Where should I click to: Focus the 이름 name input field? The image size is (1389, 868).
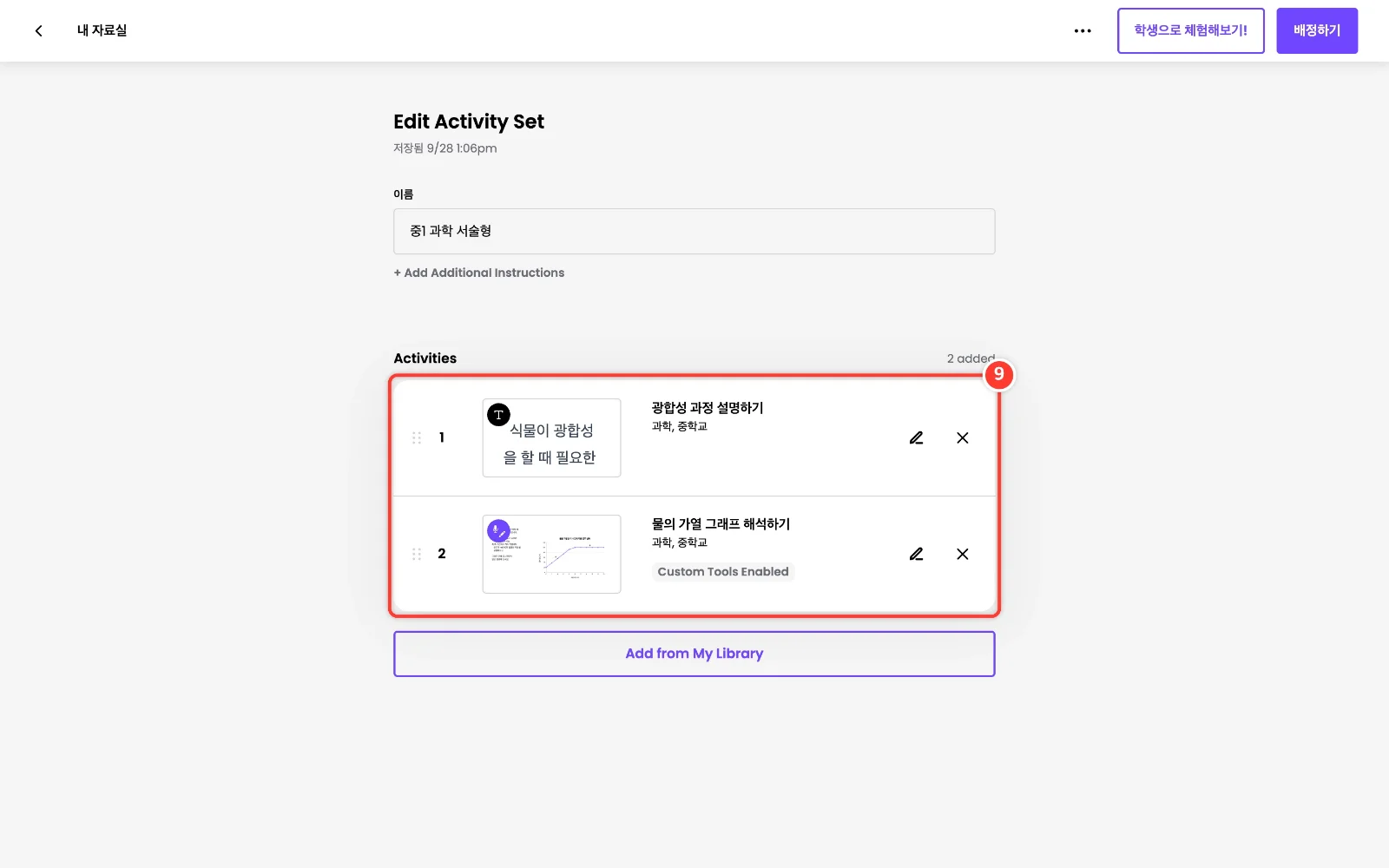coord(694,231)
